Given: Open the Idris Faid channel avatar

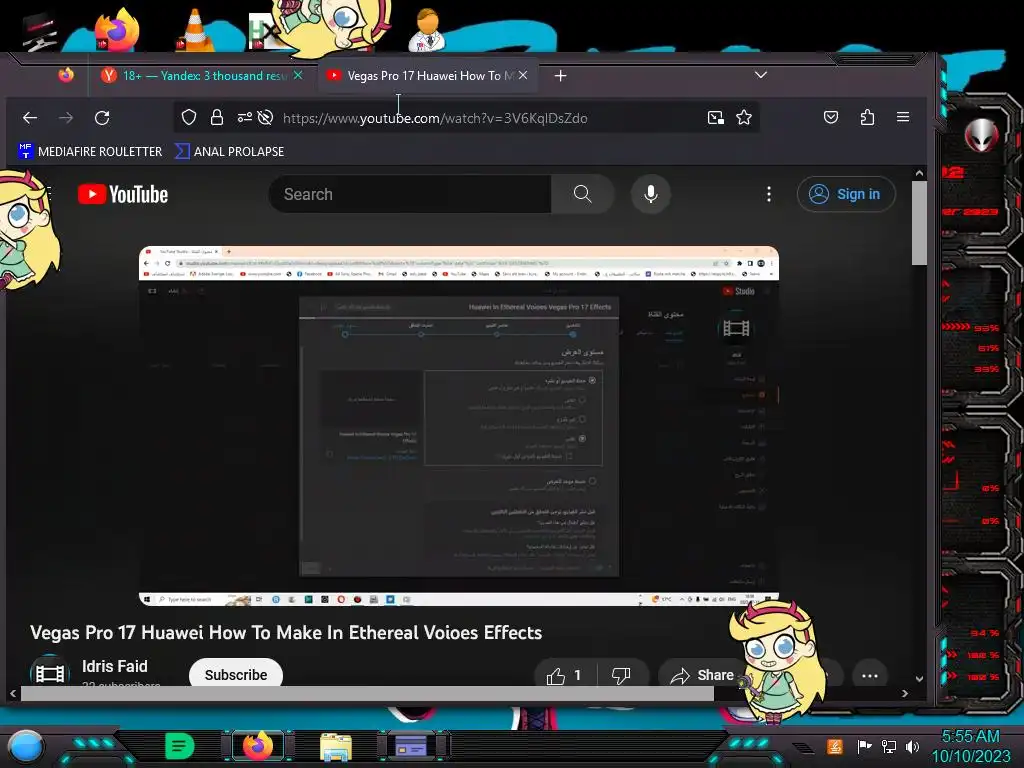Looking at the screenshot, I should (50, 671).
